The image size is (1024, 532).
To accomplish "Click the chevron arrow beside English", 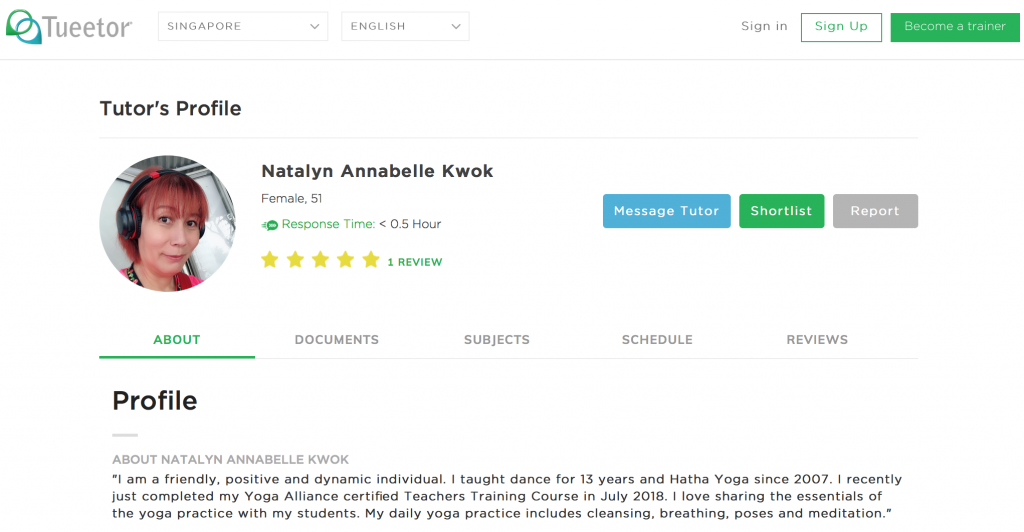I will (x=456, y=27).
